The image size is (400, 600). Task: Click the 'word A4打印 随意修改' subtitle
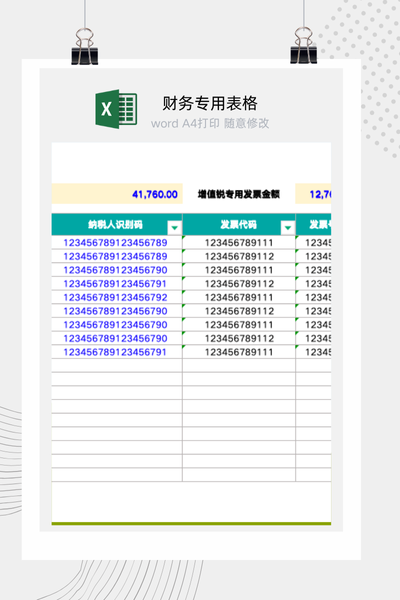[210, 123]
